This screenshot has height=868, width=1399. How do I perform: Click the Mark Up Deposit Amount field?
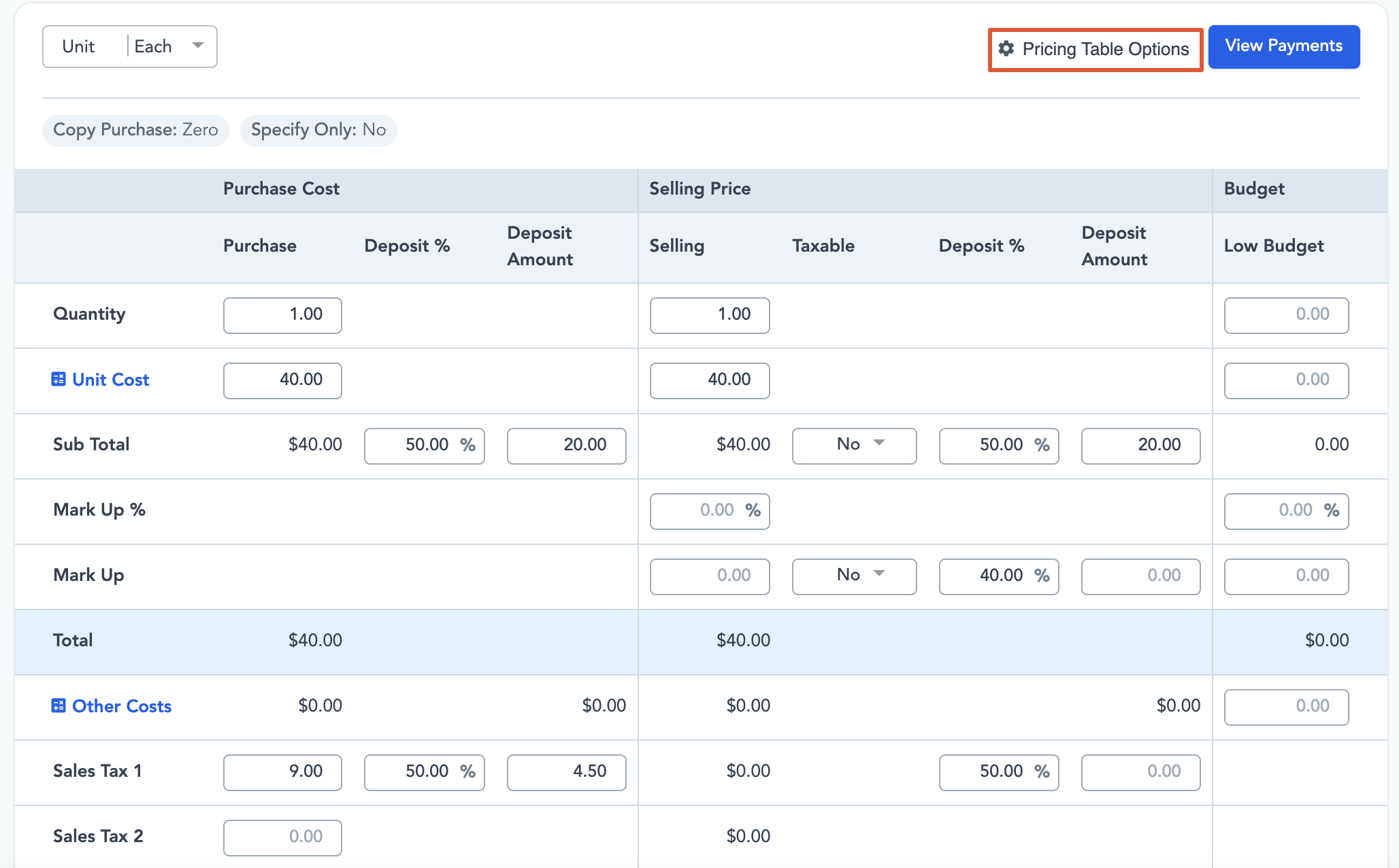(1141, 576)
